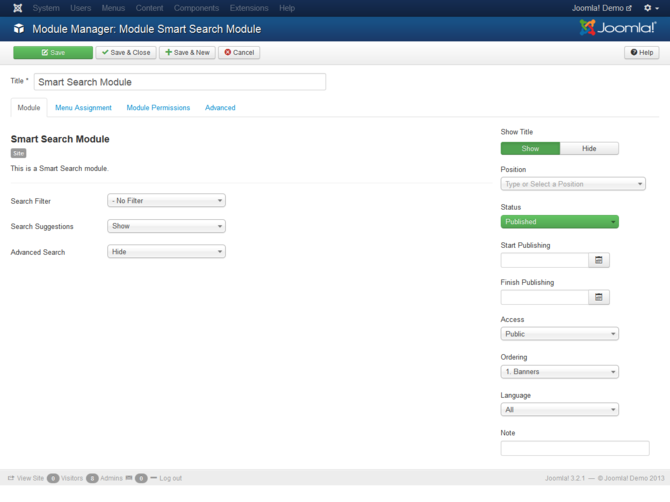
Task: Set Show Title to Hide
Action: 589,148
